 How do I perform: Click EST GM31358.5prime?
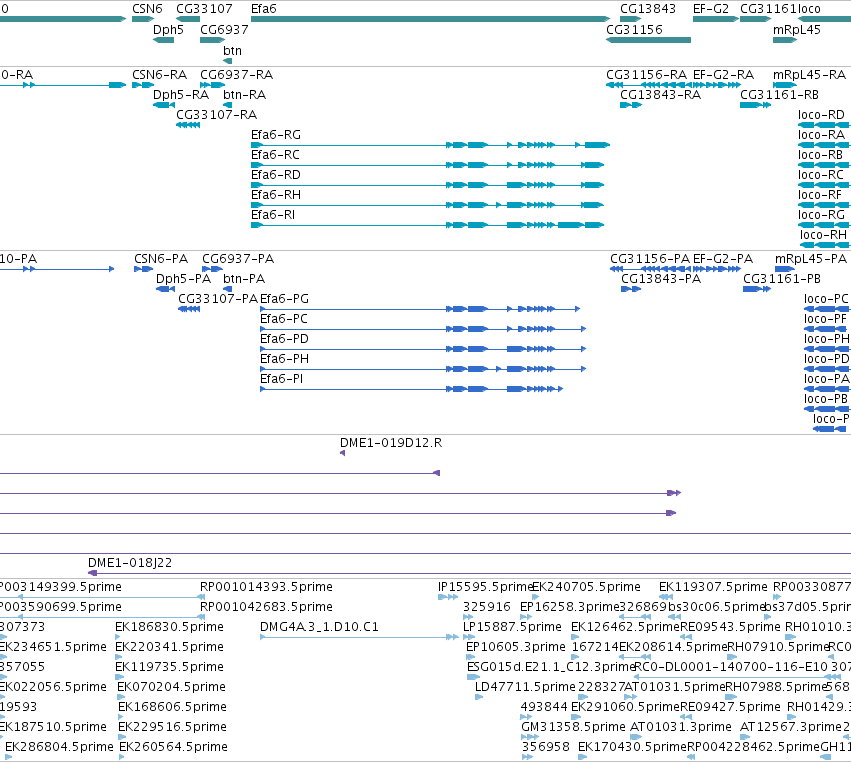pyautogui.click(x=573, y=727)
